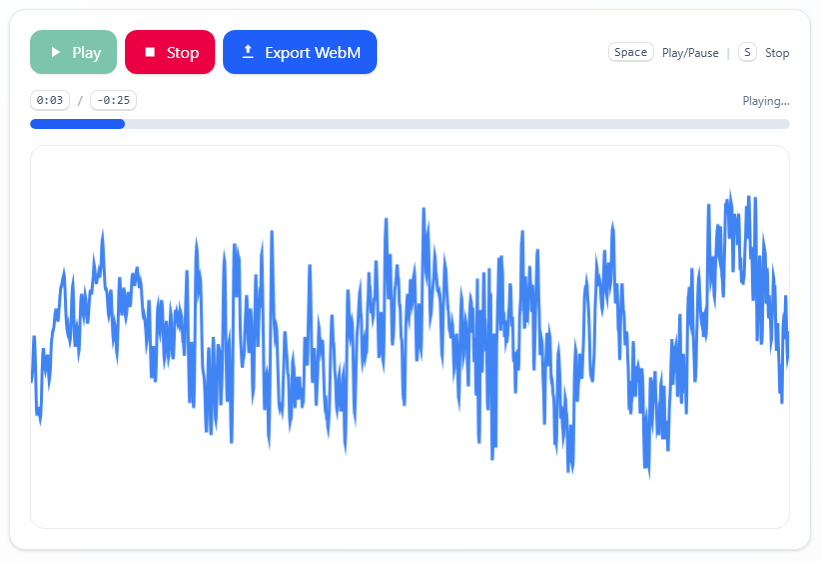The image size is (821, 562).
Task: Click the elapsed time 0:03 field
Action: pyautogui.click(x=50, y=100)
